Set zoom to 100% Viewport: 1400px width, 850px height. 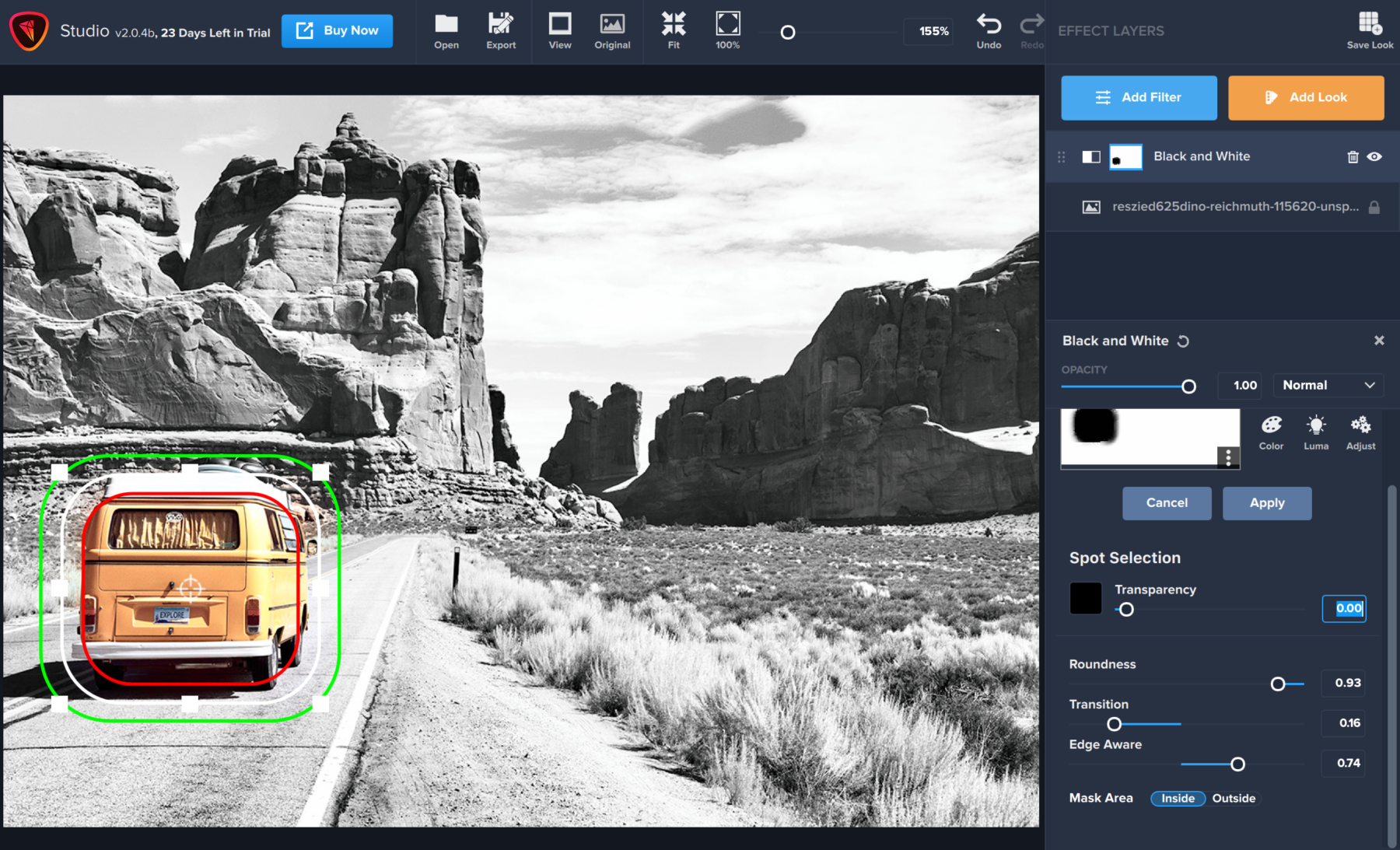[728, 31]
